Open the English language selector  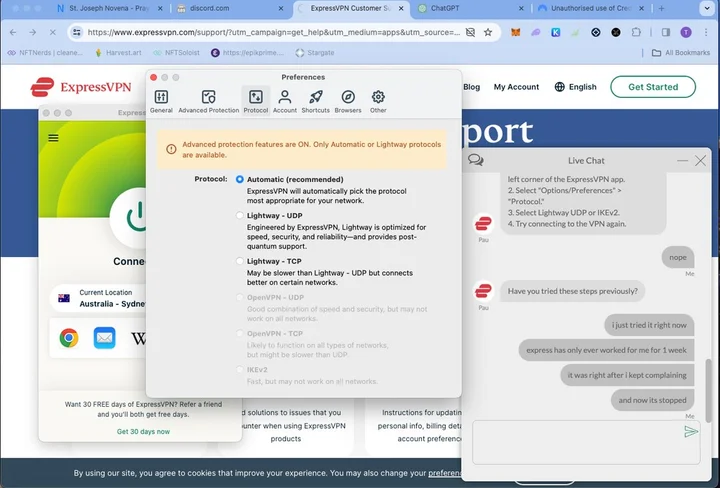click(x=575, y=87)
